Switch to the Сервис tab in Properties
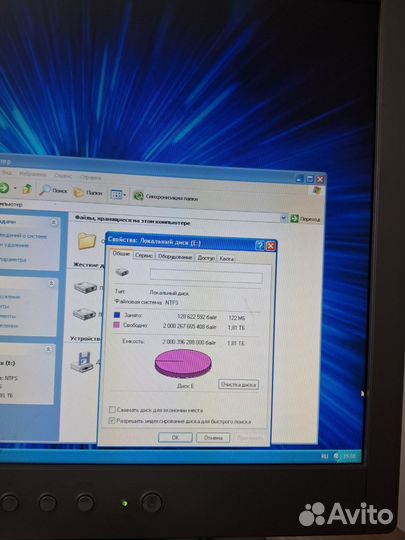The height and width of the screenshot is (540, 405). click(x=144, y=256)
